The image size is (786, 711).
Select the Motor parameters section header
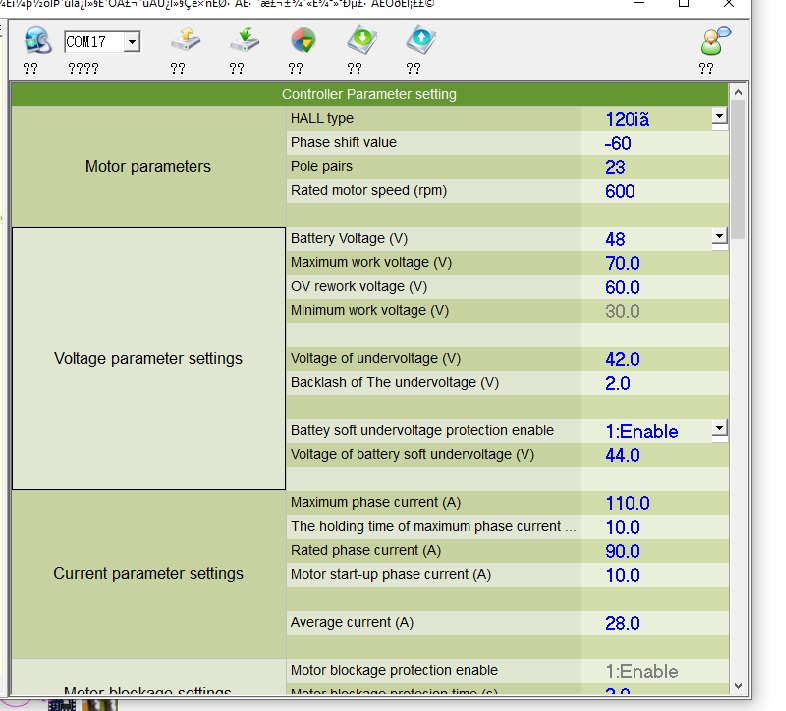click(148, 166)
